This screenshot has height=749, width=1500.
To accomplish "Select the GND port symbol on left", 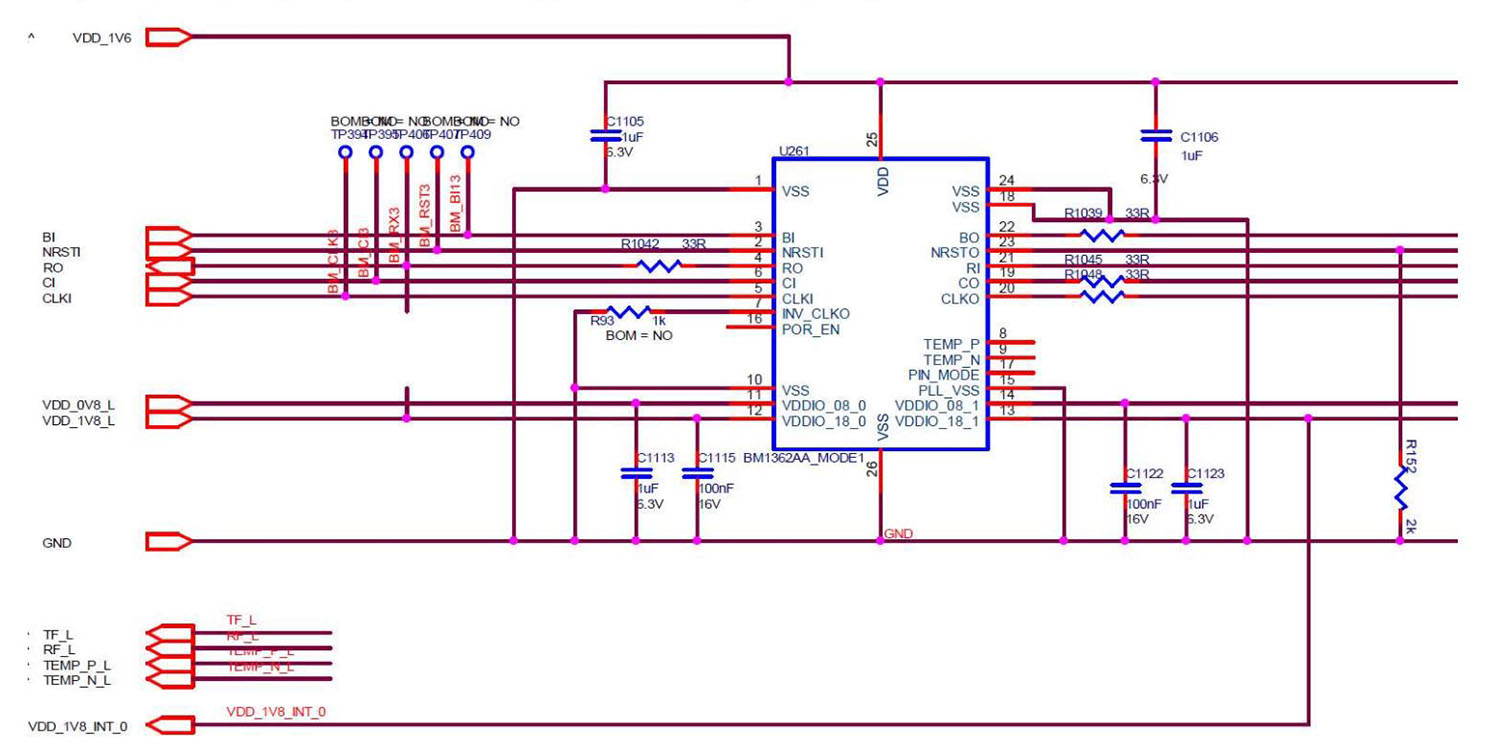I will coord(168,542).
